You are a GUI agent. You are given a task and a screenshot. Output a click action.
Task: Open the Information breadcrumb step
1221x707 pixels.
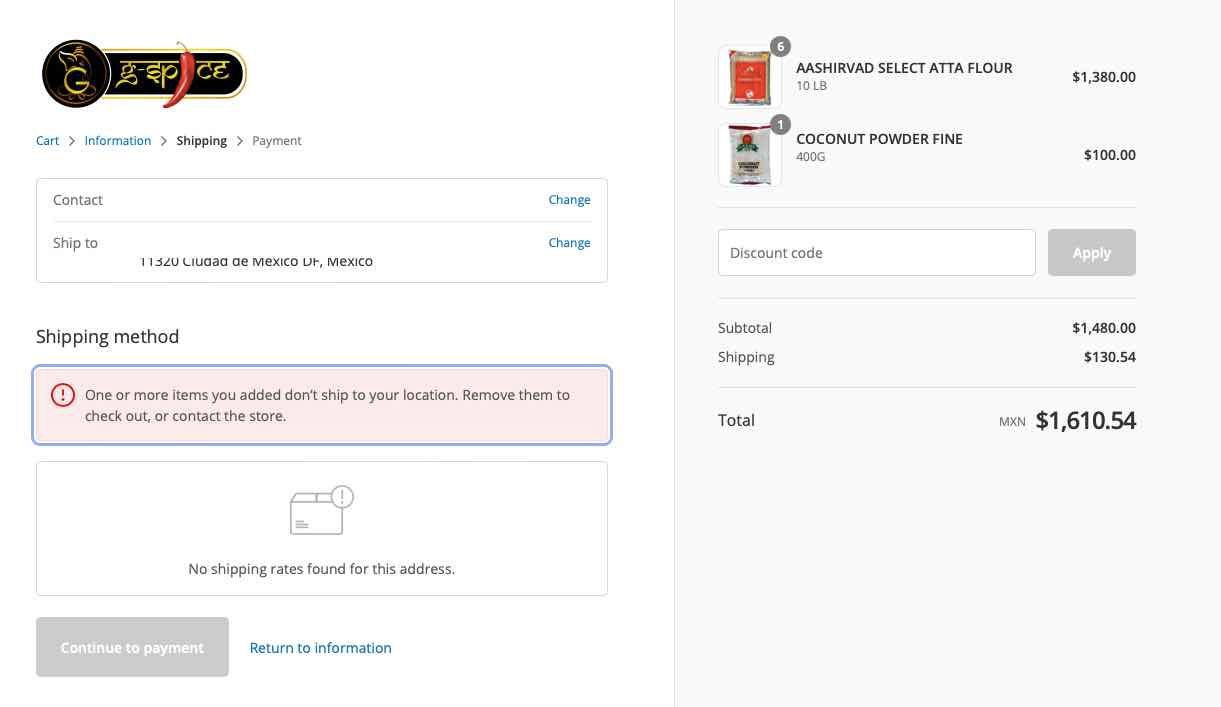pos(118,141)
